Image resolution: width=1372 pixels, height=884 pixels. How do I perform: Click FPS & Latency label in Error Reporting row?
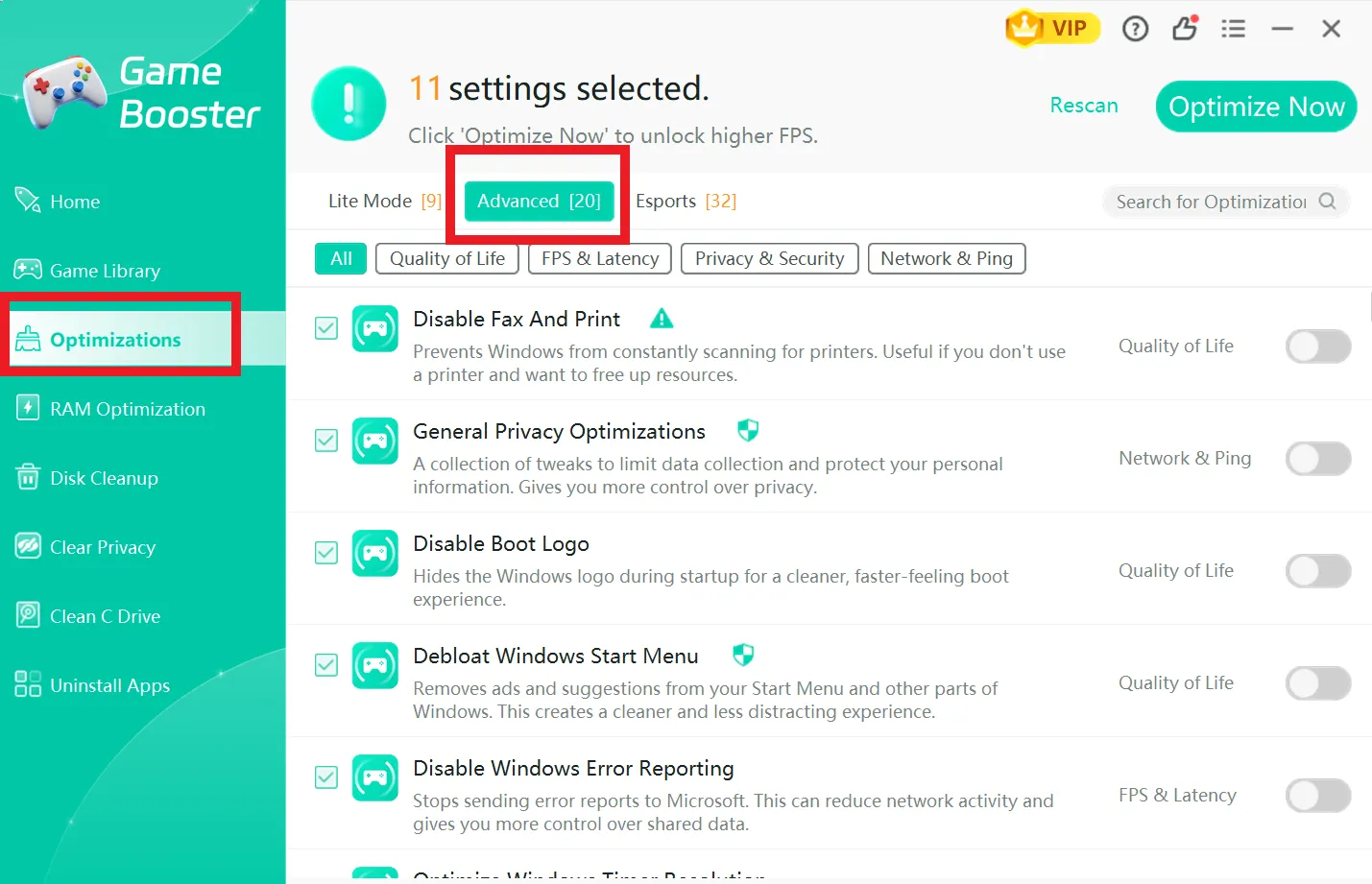pos(1177,795)
